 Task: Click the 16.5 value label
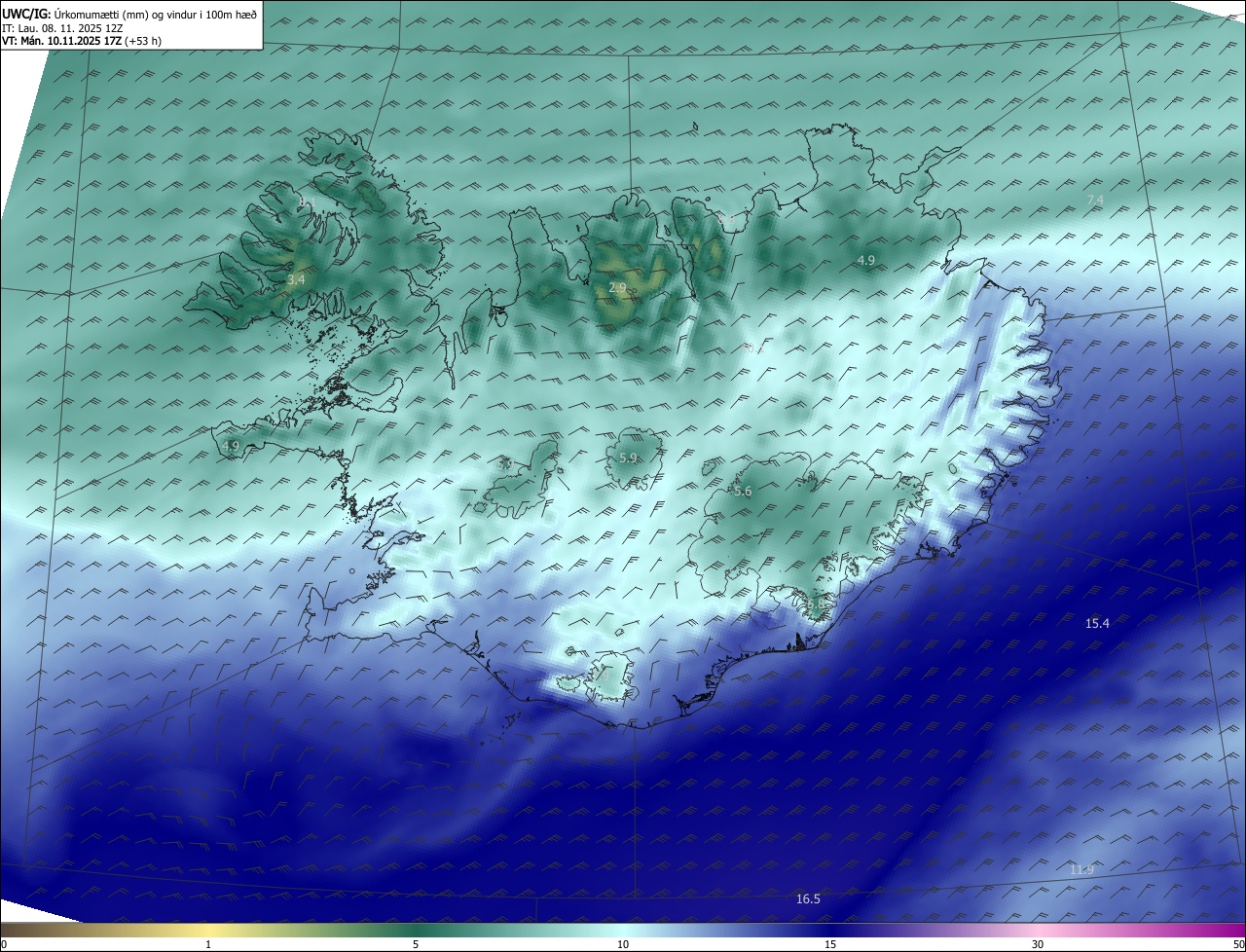pyautogui.click(x=808, y=898)
